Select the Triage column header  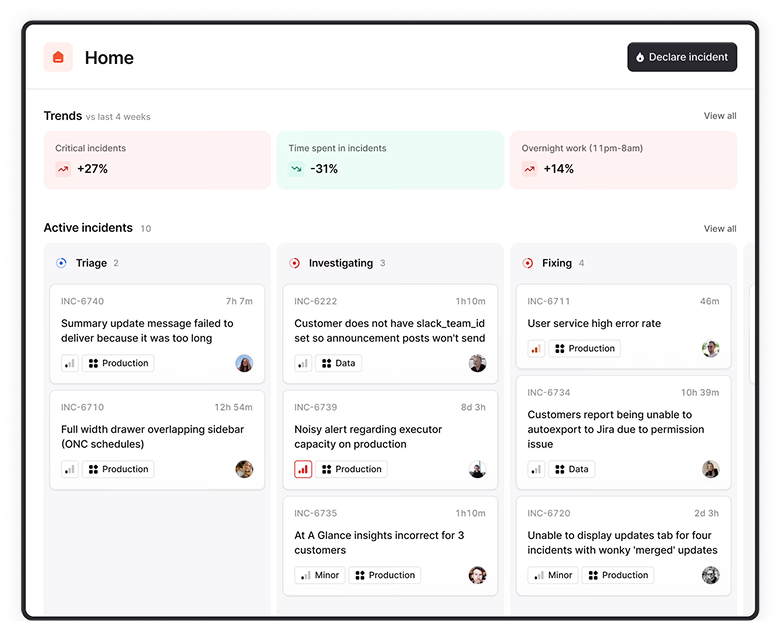click(91, 263)
